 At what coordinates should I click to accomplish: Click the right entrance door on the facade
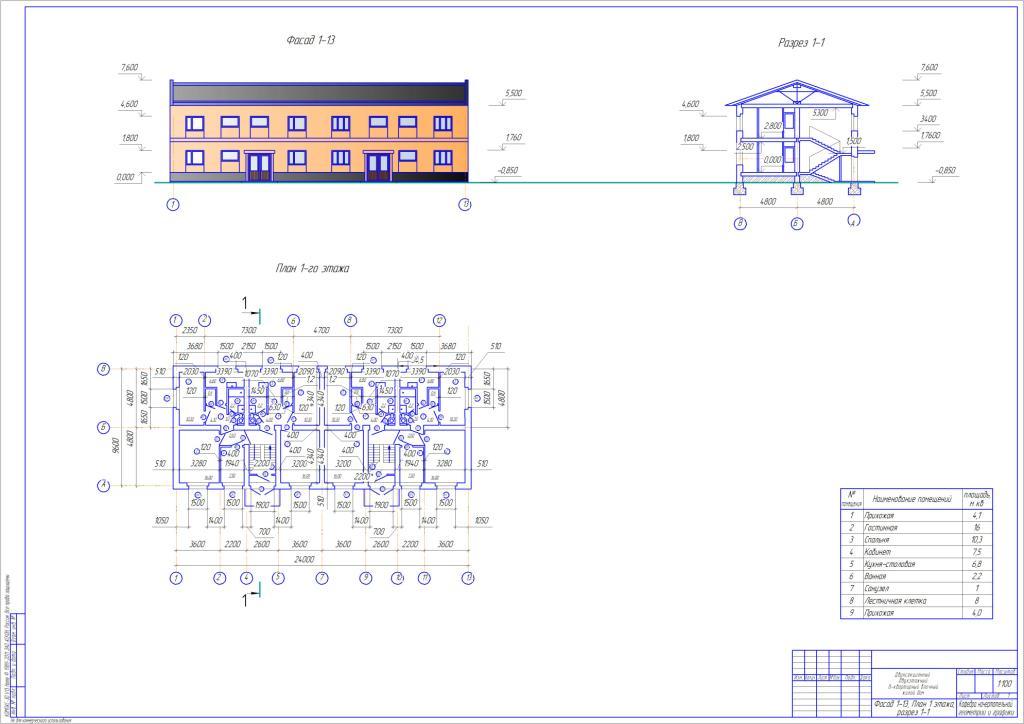pyautogui.click(x=378, y=166)
